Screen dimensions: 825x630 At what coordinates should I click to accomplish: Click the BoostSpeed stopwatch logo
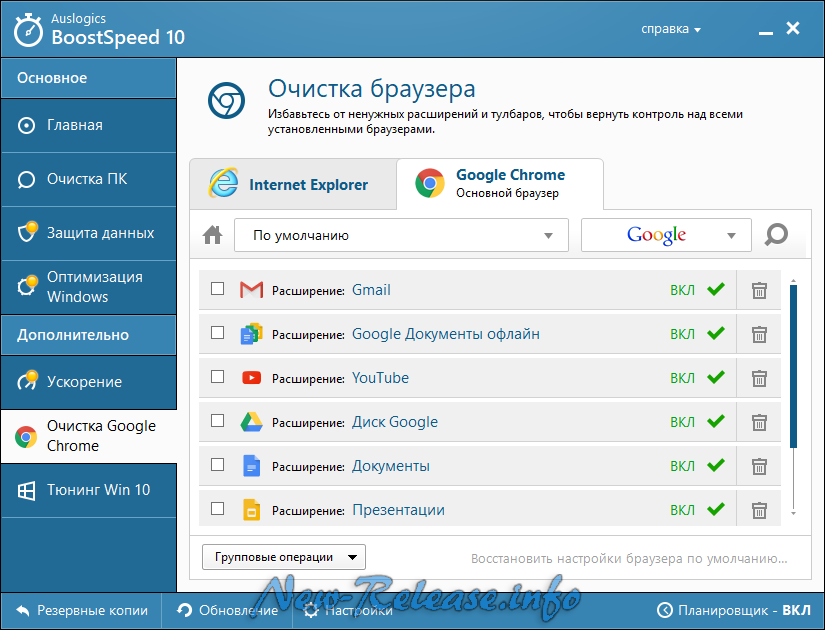click(x=28, y=29)
